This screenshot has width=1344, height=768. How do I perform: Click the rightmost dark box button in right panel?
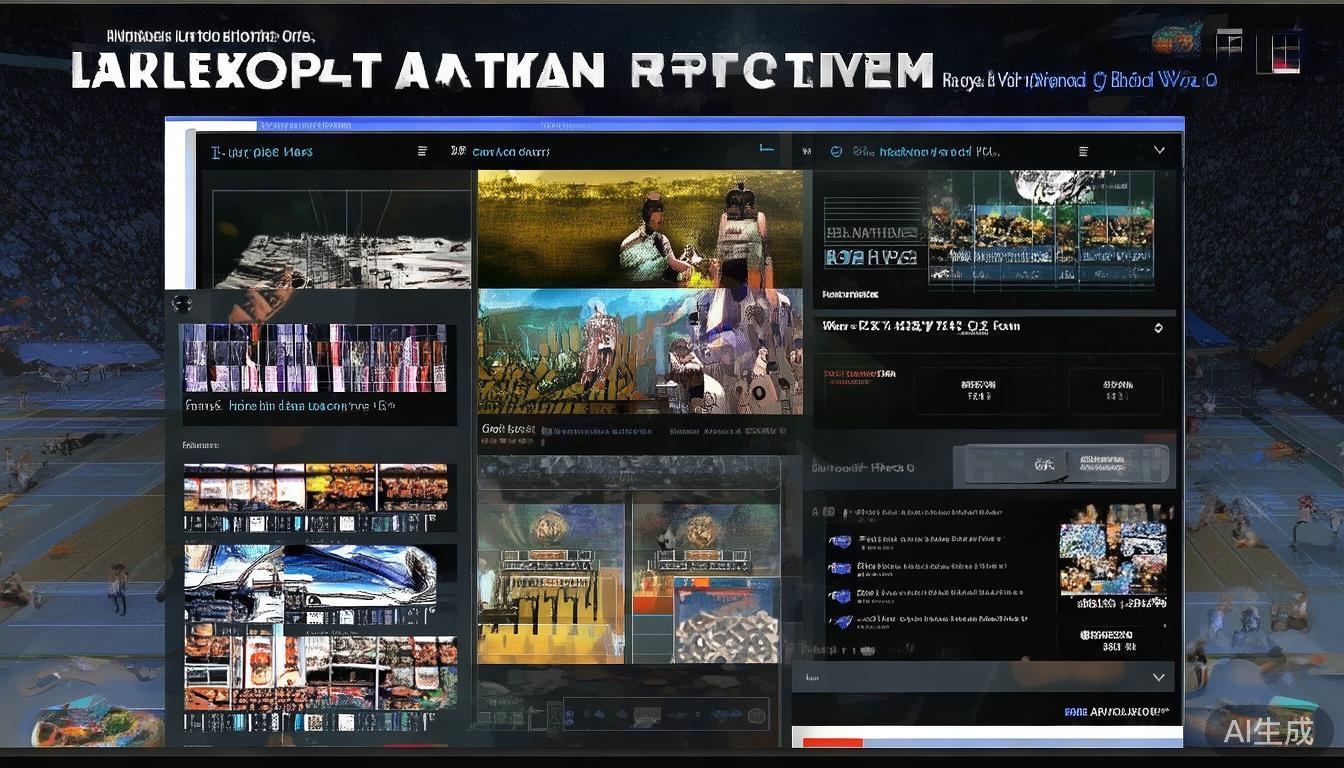(x=1115, y=390)
